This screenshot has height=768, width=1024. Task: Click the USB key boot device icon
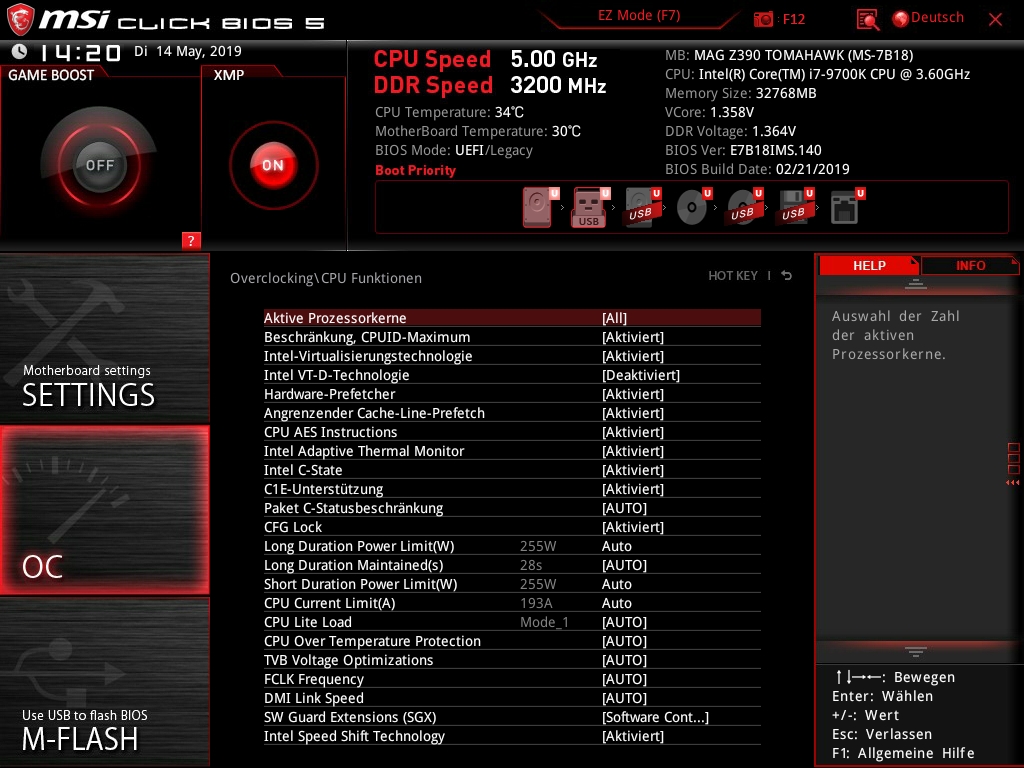point(591,207)
